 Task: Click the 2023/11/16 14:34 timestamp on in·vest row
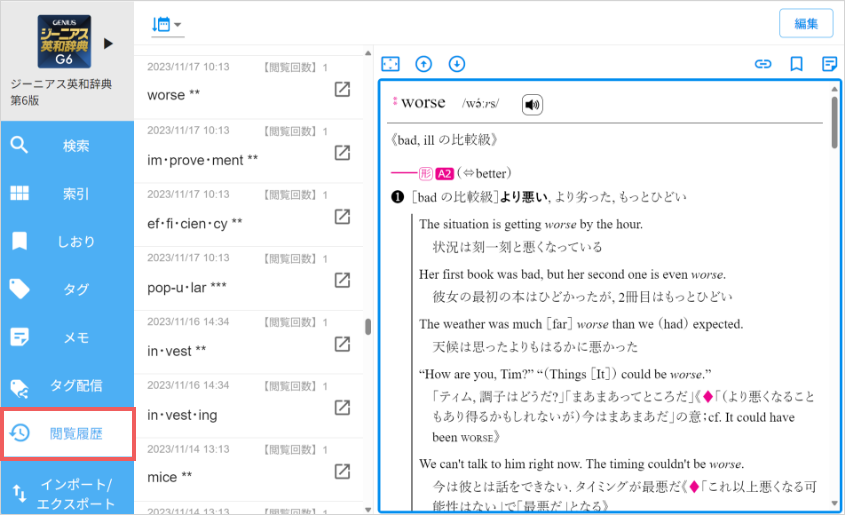188,322
